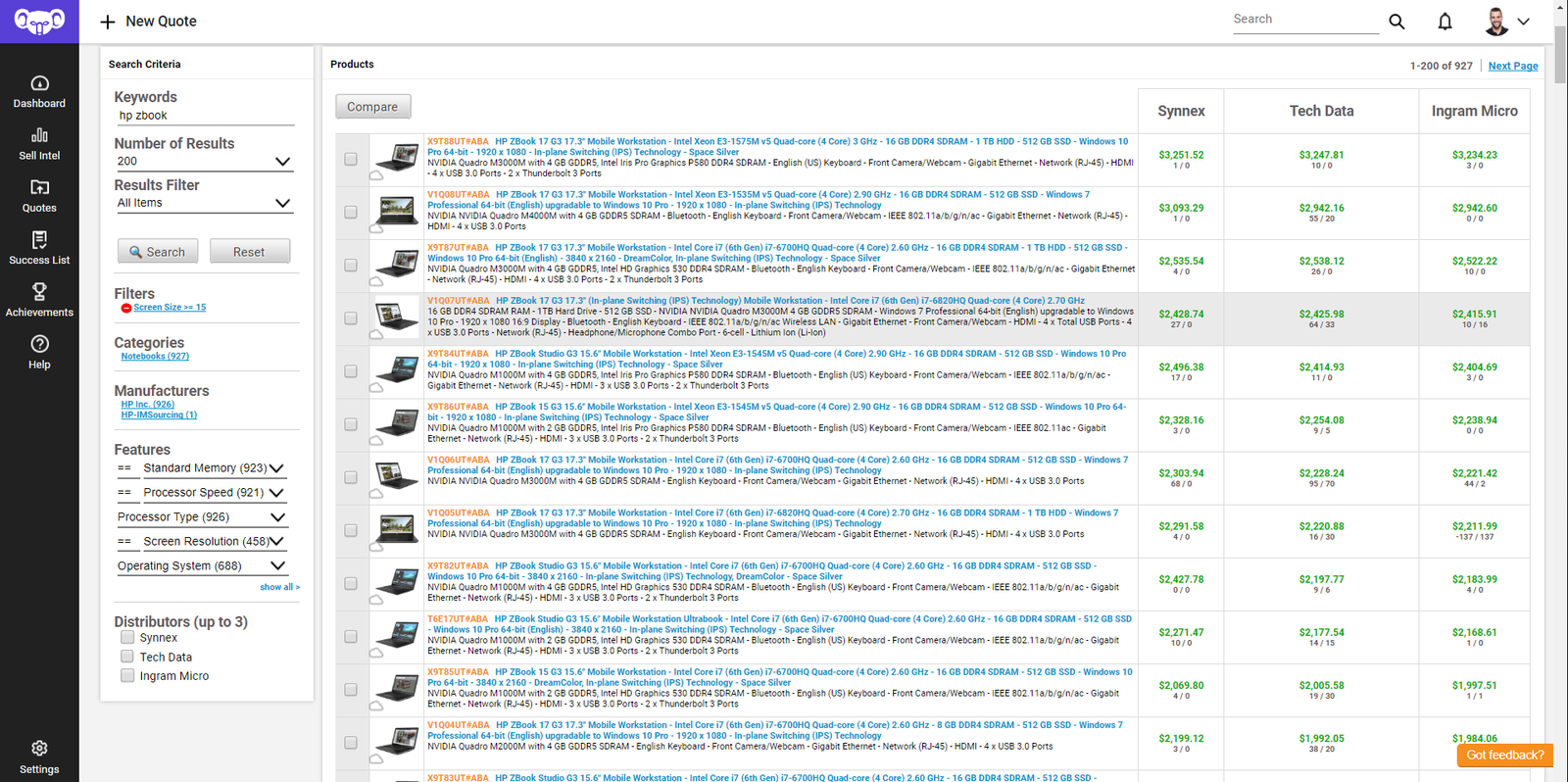Image resolution: width=1568 pixels, height=782 pixels.
Task: Open X9T88UT#ABA product title link
Action: 779,147
